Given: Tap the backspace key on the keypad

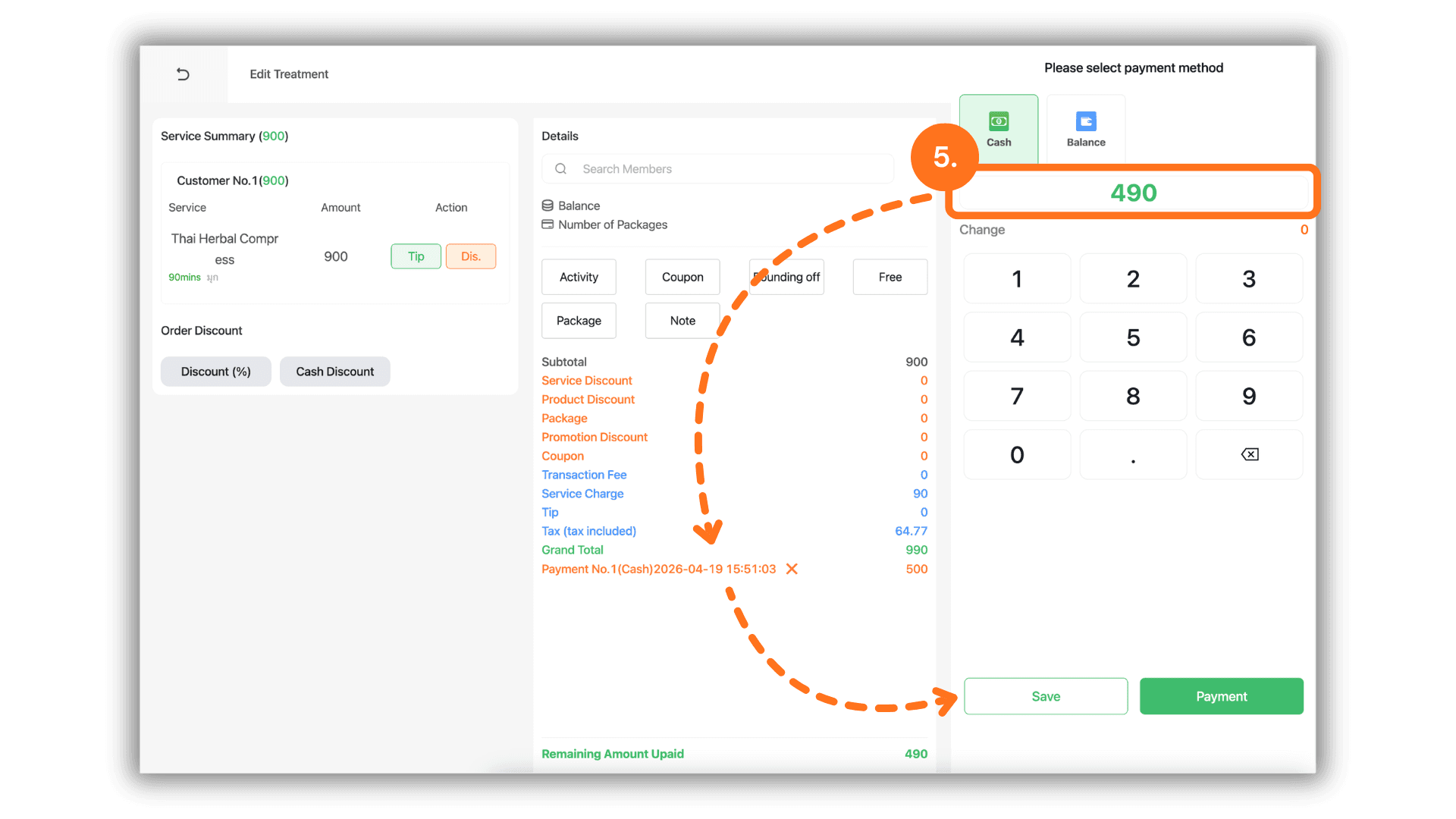Looking at the screenshot, I should 1249,454.
